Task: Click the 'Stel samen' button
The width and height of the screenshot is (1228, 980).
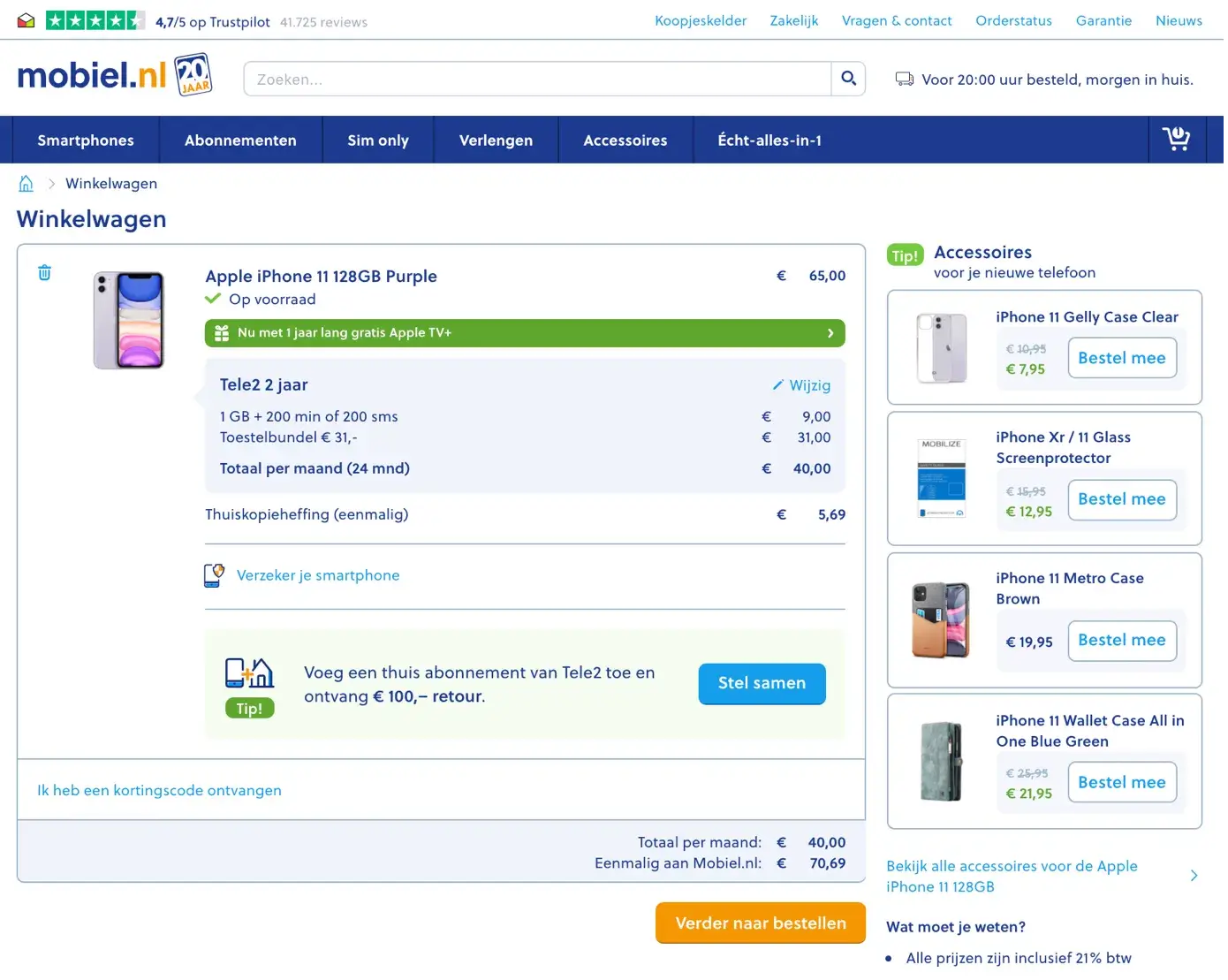Action: pos(762,683)
